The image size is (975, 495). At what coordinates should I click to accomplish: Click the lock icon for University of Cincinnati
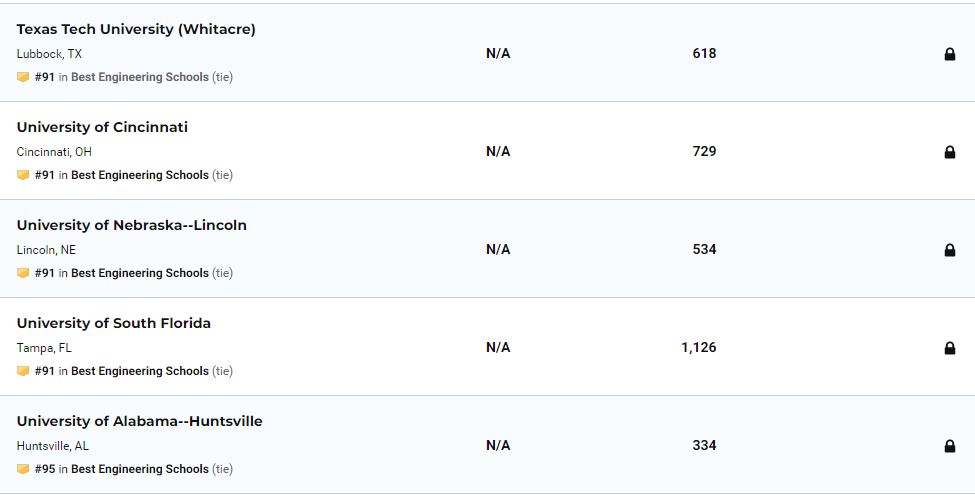[x=950, y=152]
